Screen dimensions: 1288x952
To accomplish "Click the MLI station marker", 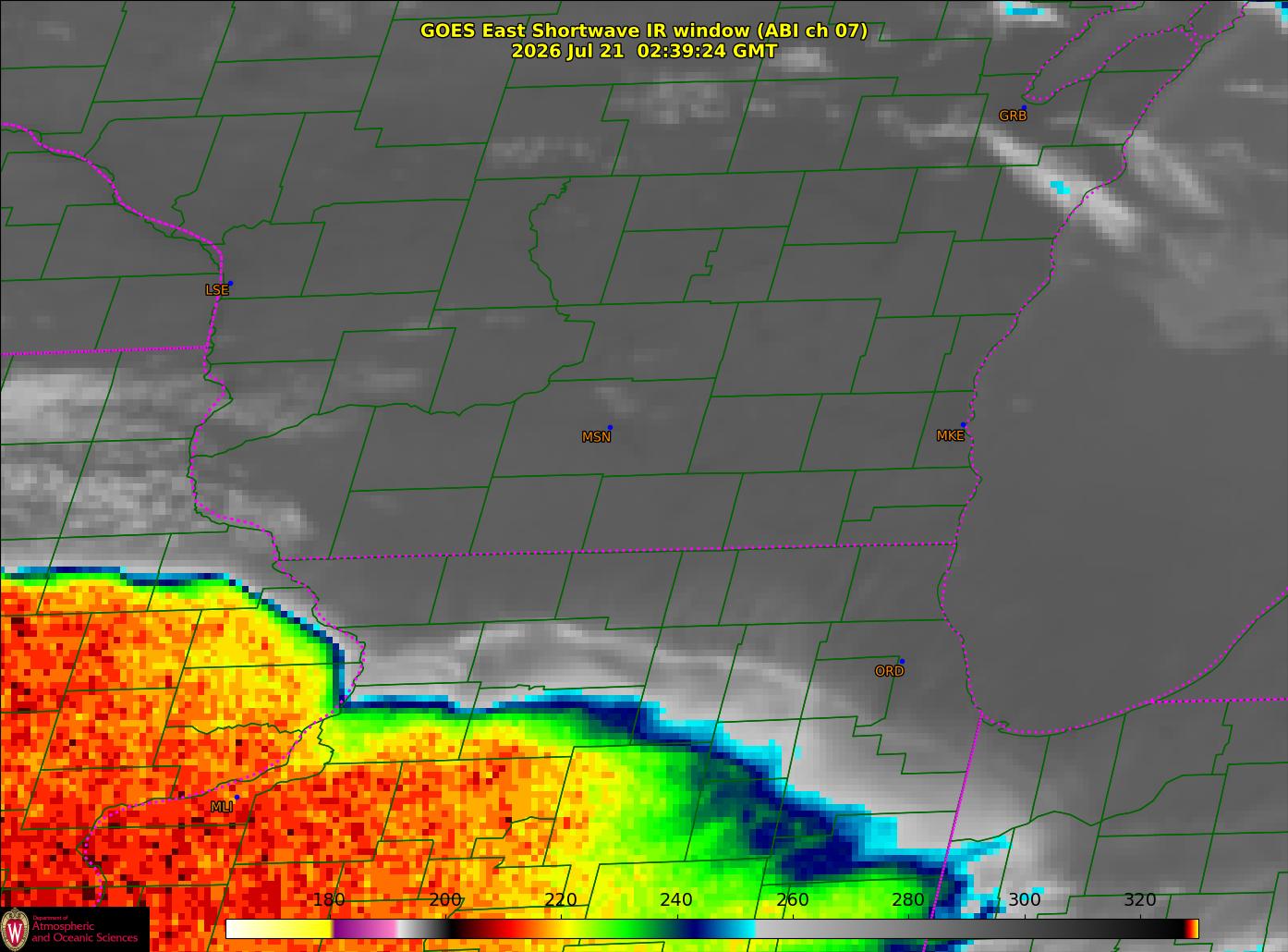I will 237,797.
